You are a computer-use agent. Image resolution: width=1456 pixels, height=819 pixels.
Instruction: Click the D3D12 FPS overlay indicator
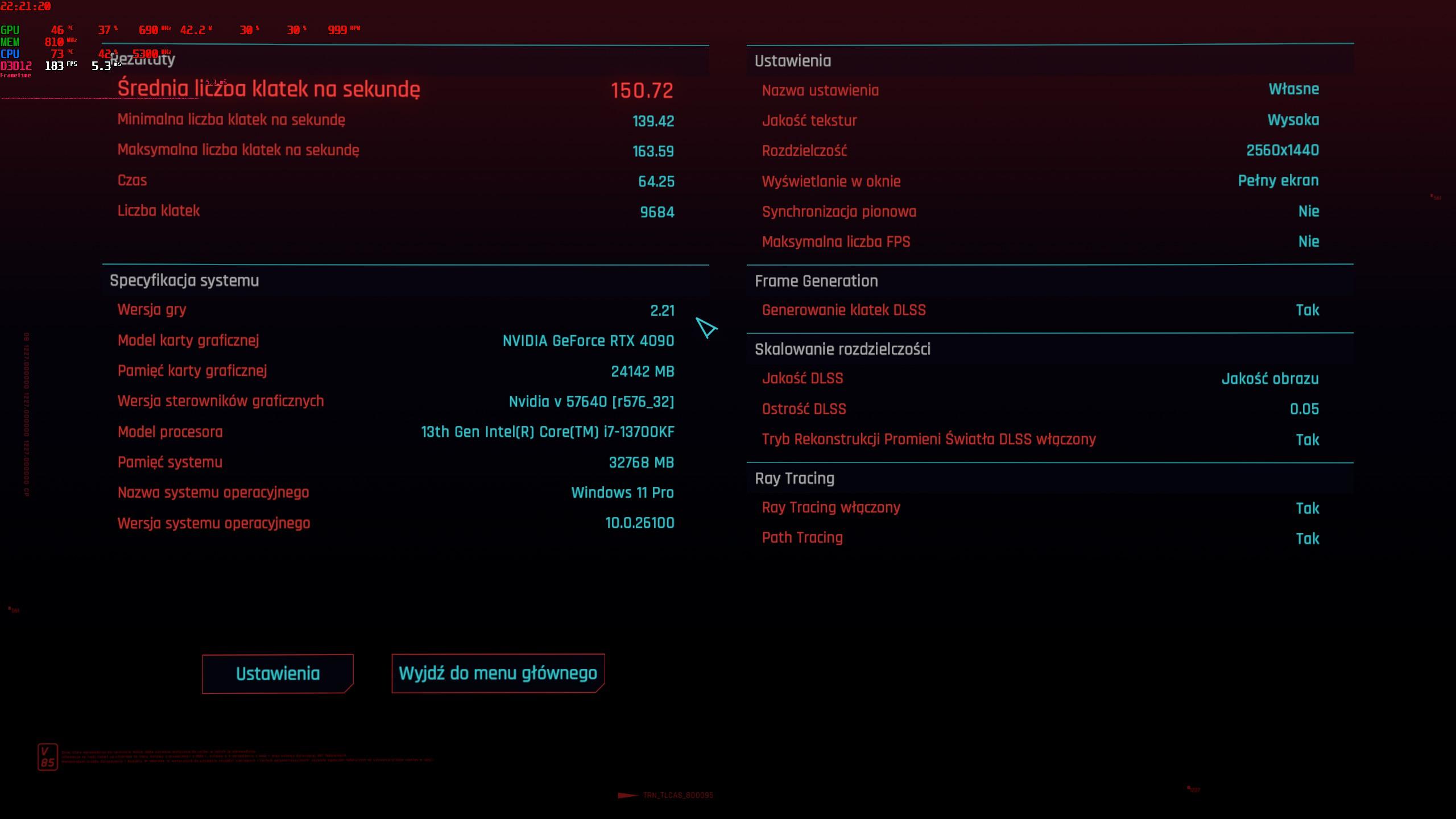16,66
